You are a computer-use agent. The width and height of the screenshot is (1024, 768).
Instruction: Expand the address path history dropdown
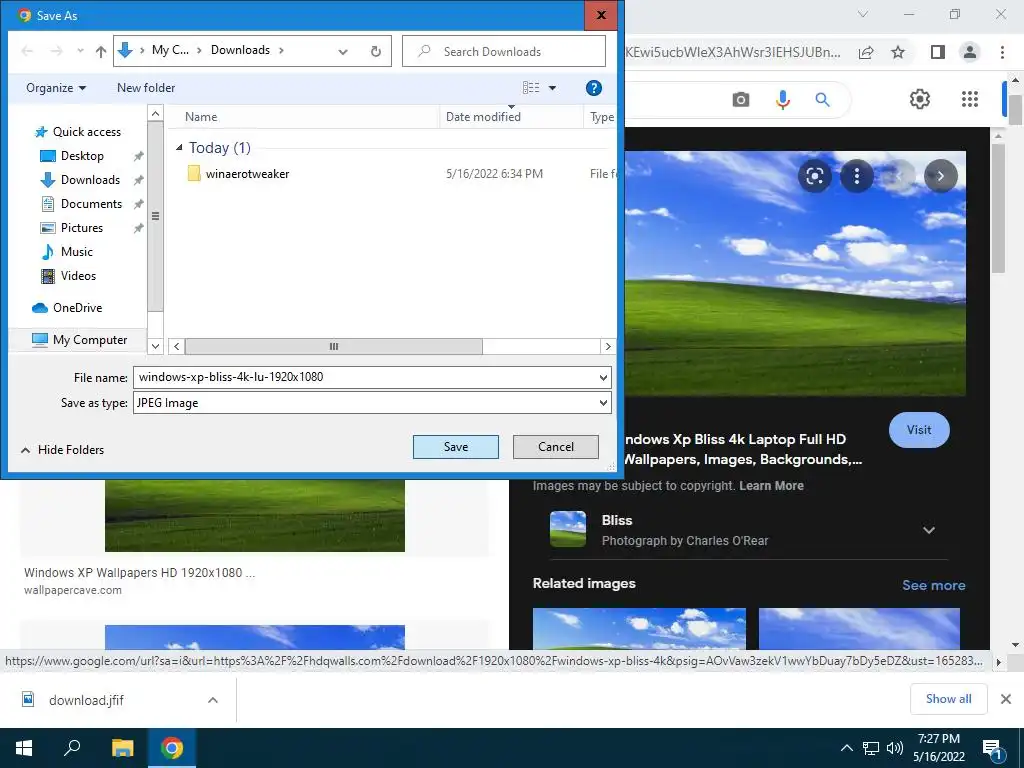pyautogui.click(x=343, y=52)
